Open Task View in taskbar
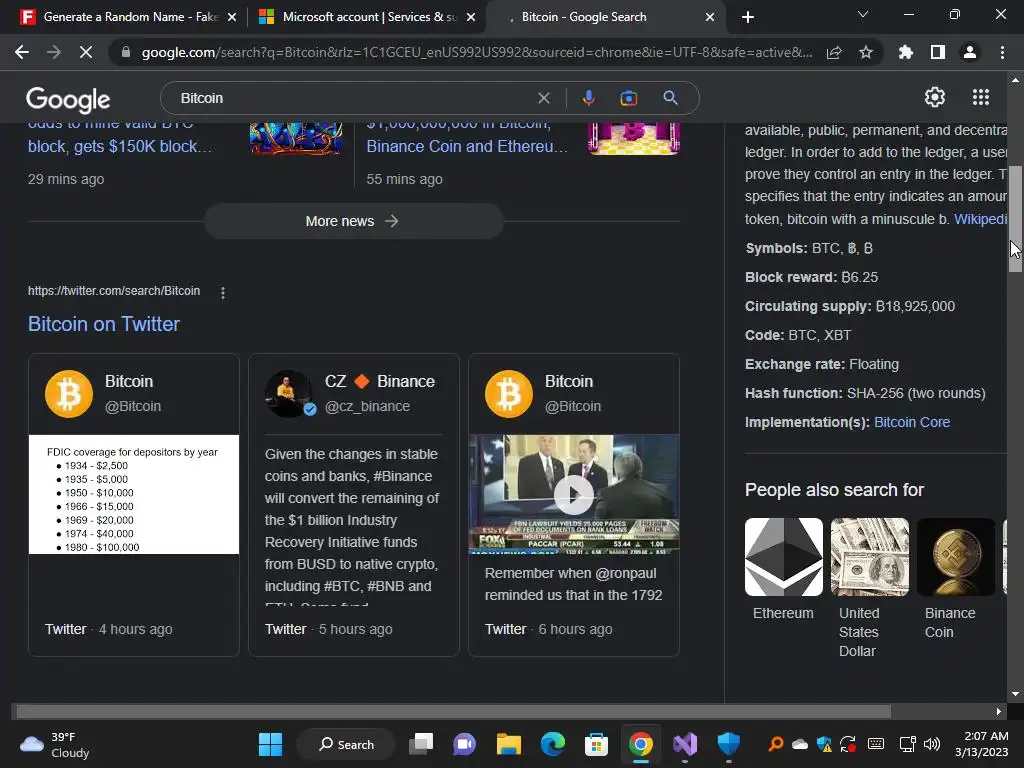1024x768 pixels. click(421, 744)
